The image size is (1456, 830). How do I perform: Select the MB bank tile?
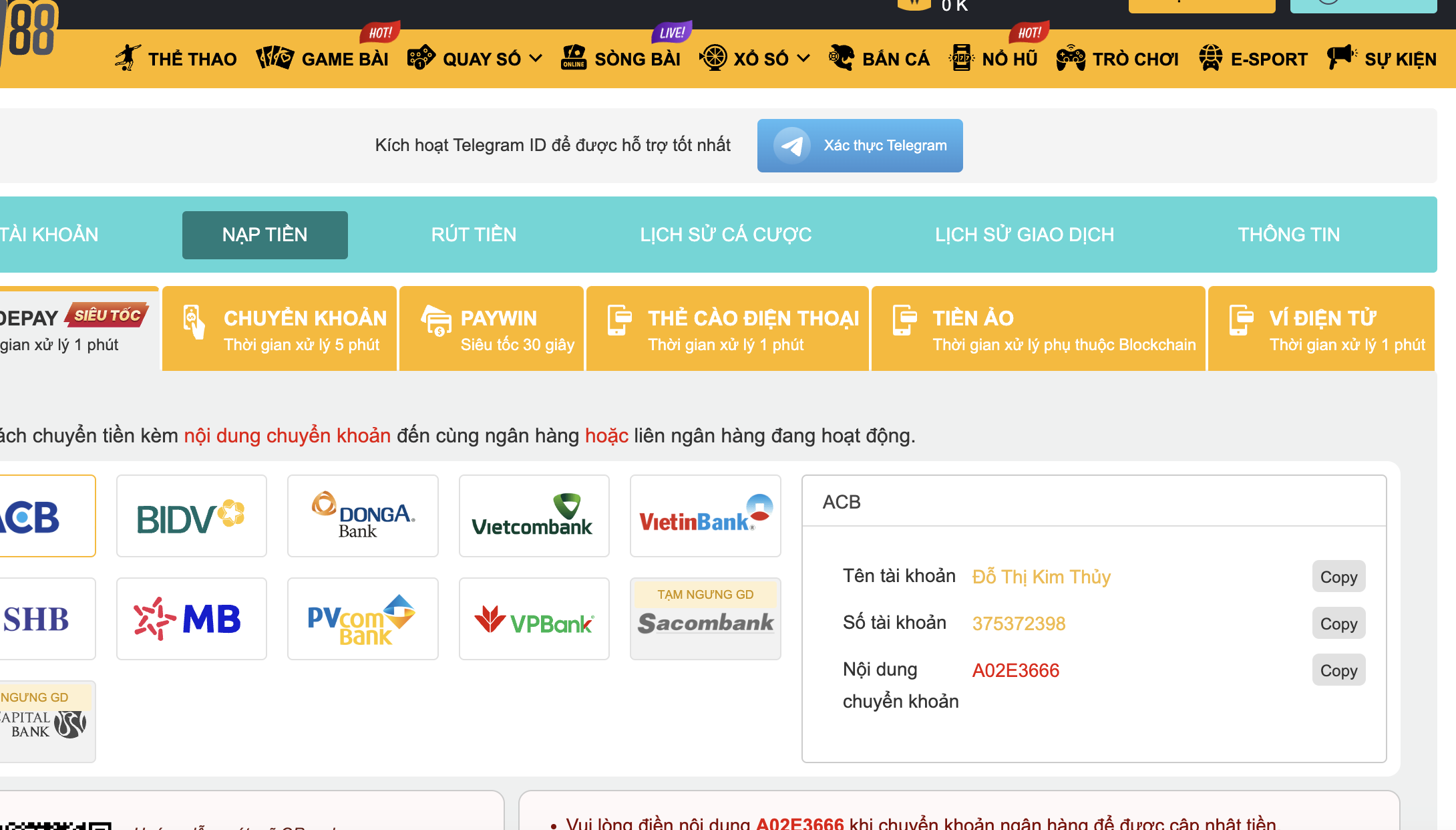pyautogui.click(x=191, y=619)
